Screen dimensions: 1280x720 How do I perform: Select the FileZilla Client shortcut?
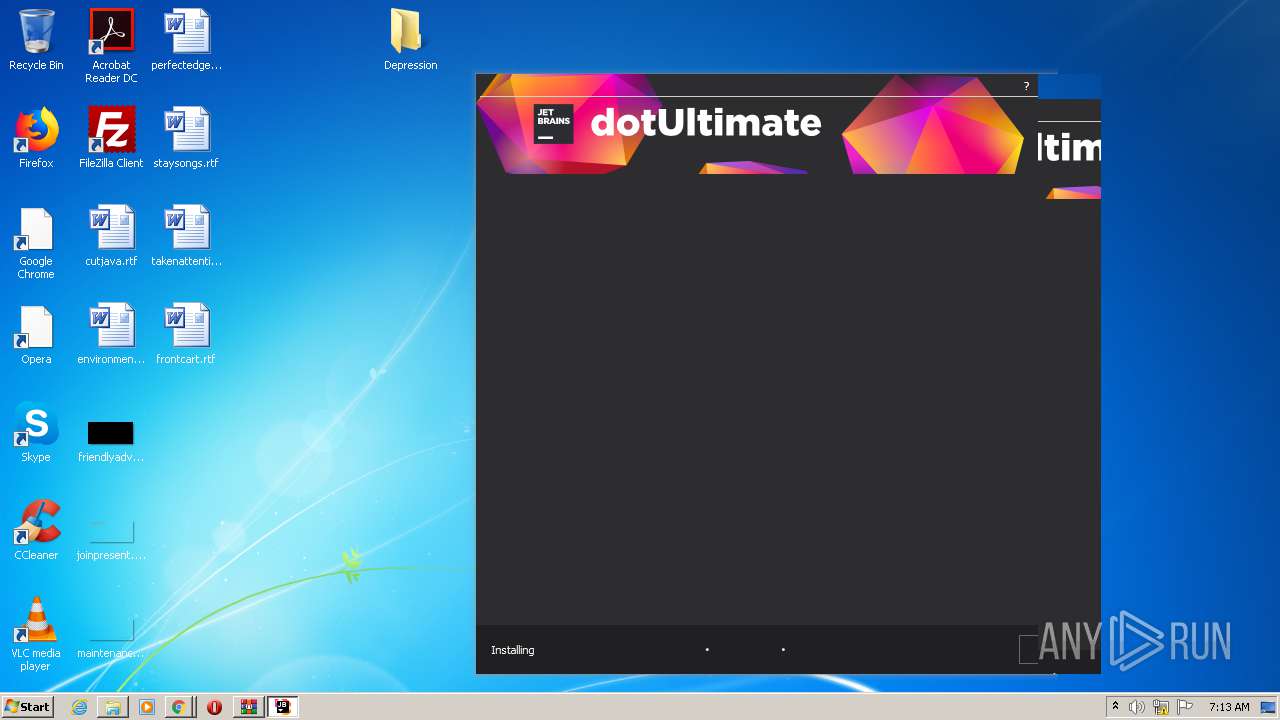[x=111, y=139]
